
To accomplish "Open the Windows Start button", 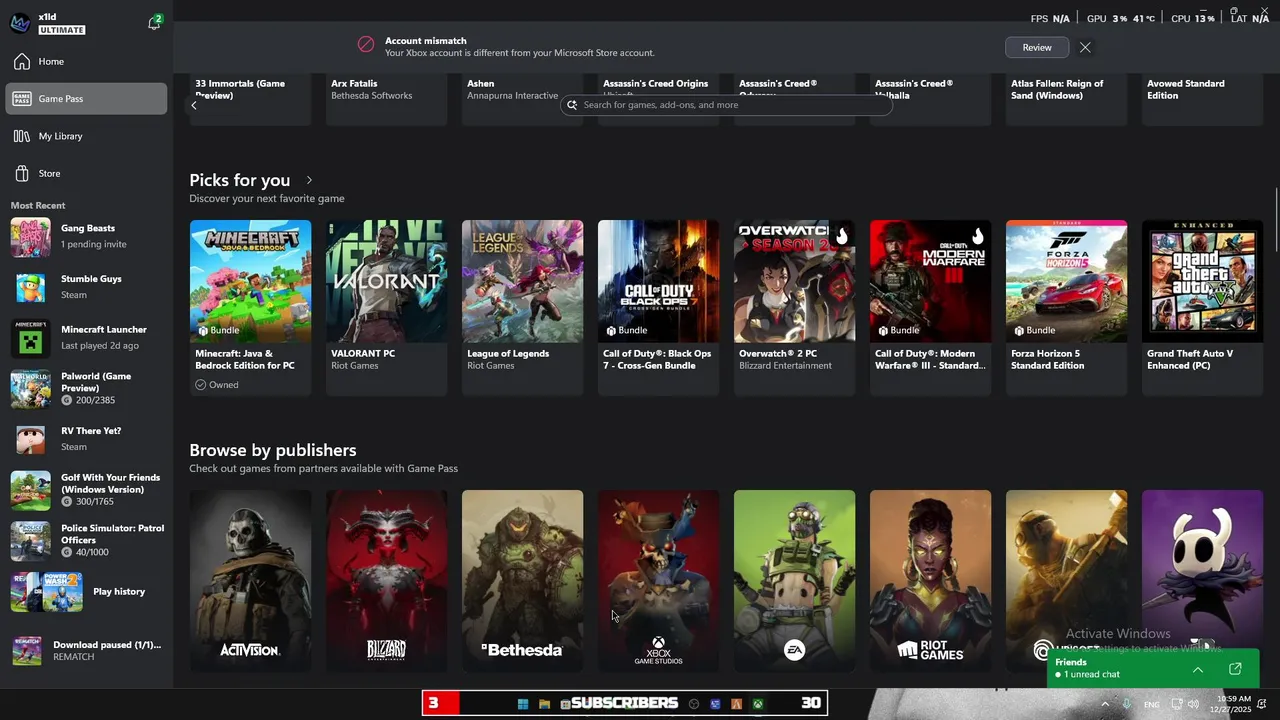I will pos(522,704).
